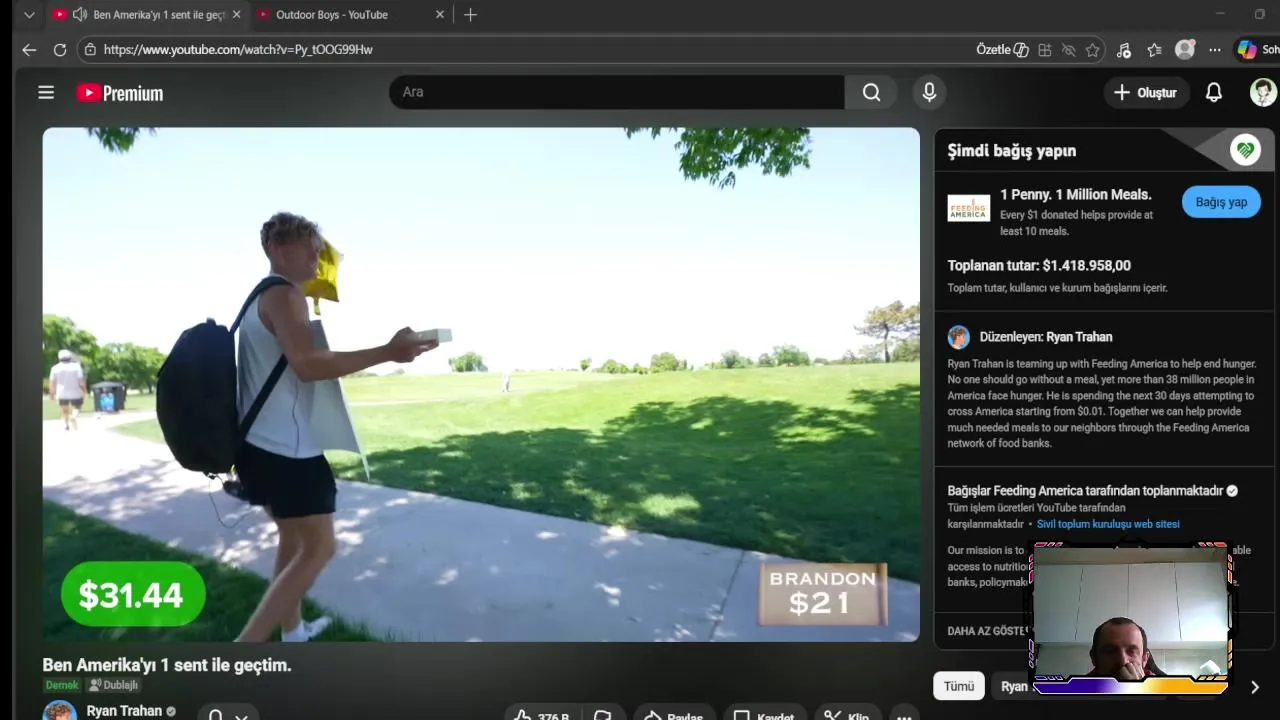The width and height of the screenshot is (1280, 720).
Task: Open a new browser tab
Action: pos(470,15)
